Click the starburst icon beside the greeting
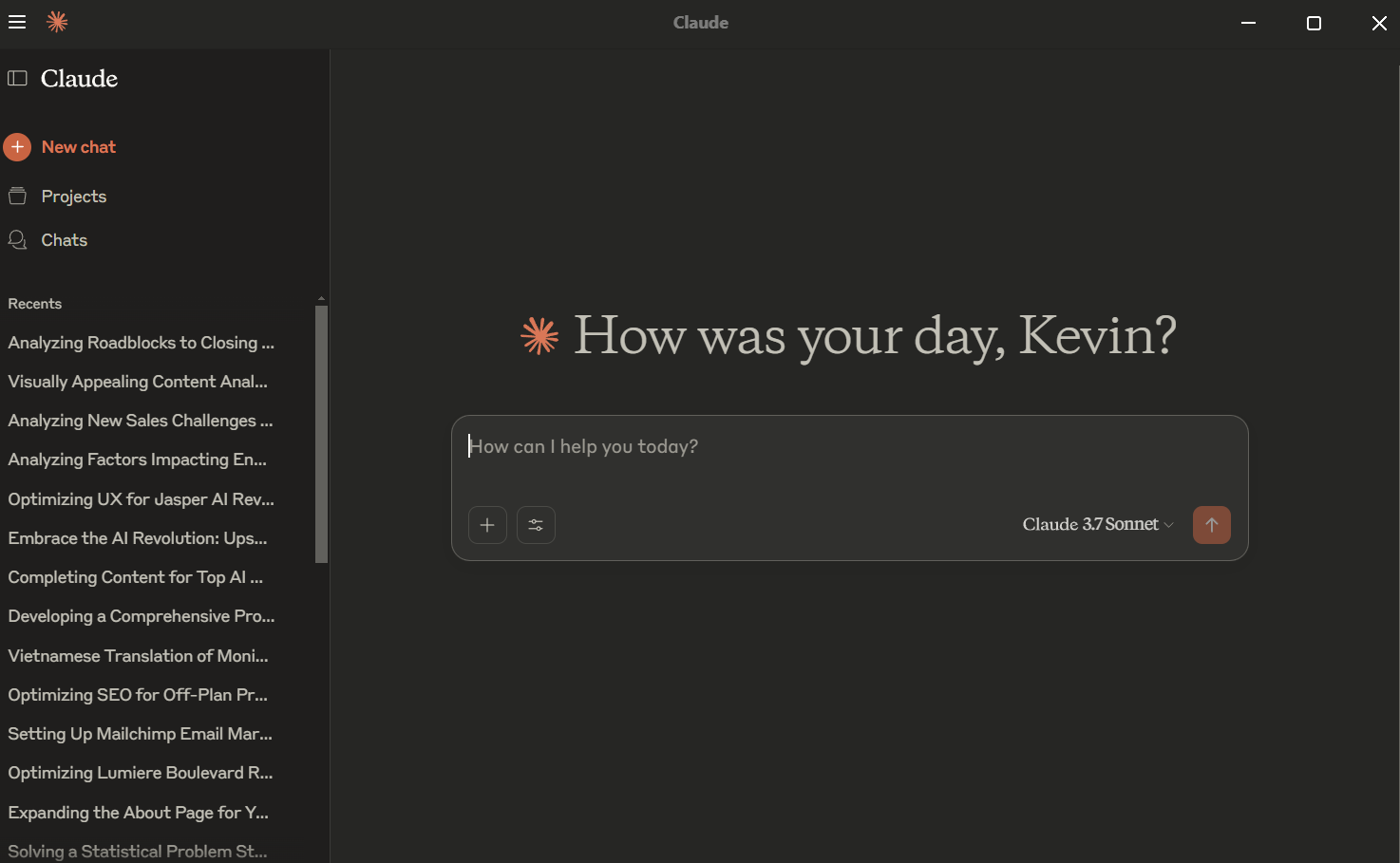The height and width of the screenshot is (863, 1400). (539, 335)
